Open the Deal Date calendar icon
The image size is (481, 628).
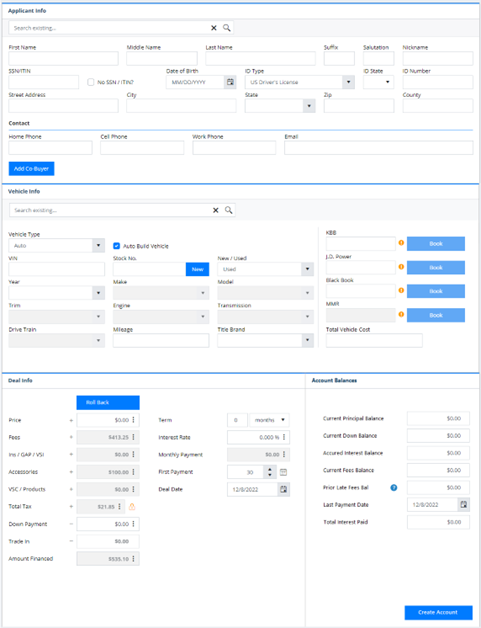284,489
